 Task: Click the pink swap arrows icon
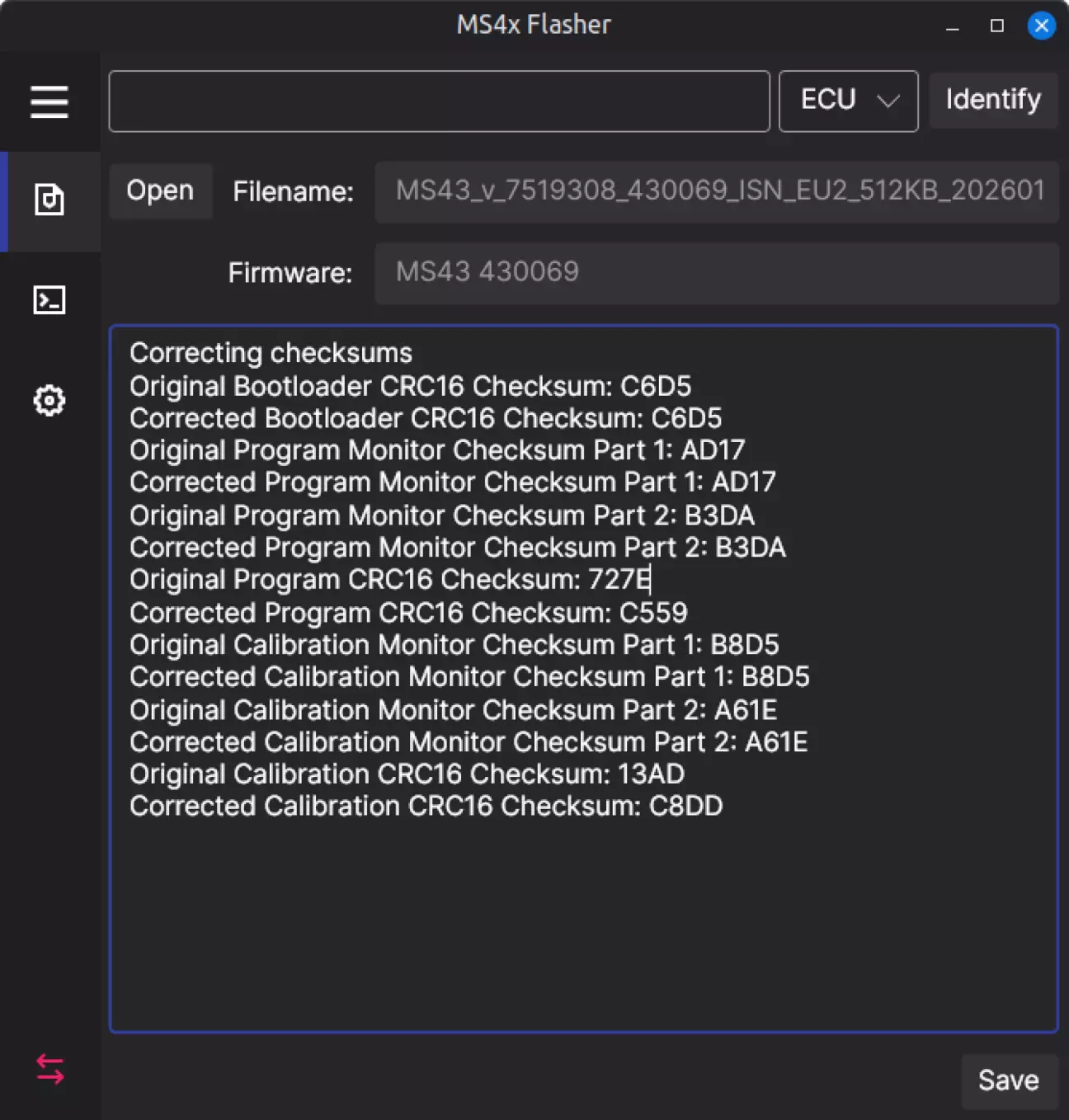coord(50,1070)
